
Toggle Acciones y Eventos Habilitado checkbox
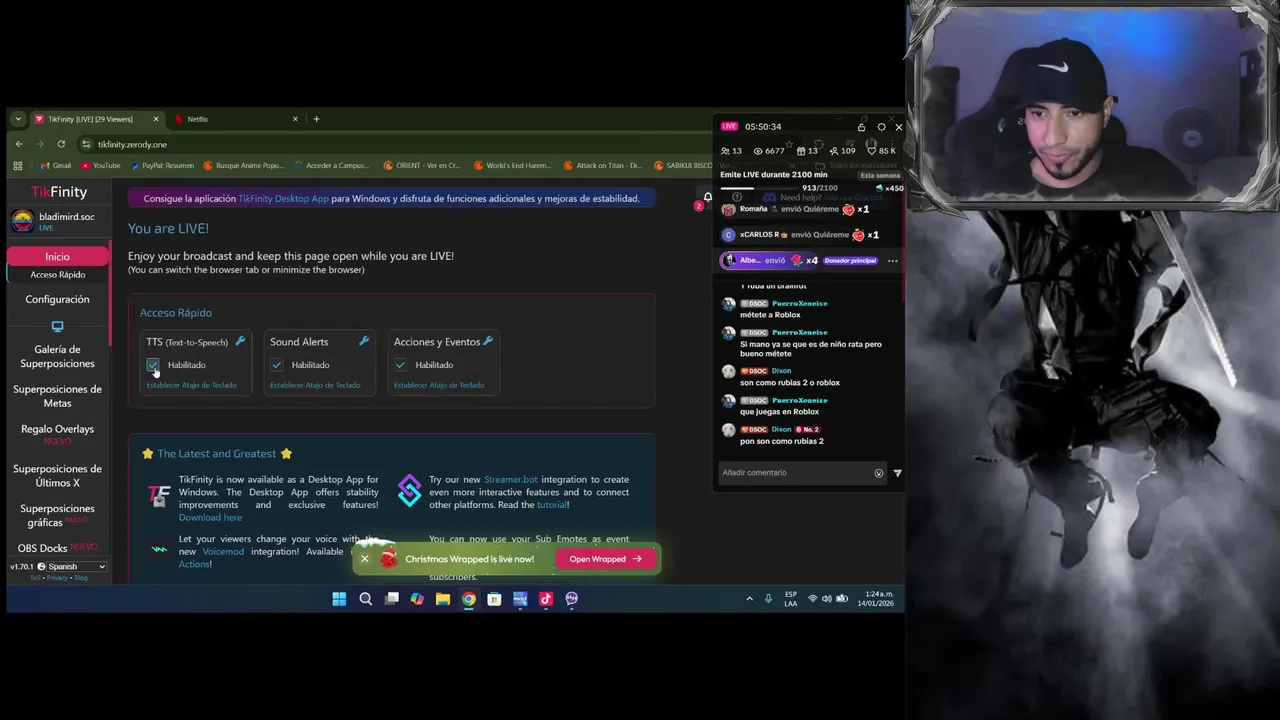tap(401, 365)
